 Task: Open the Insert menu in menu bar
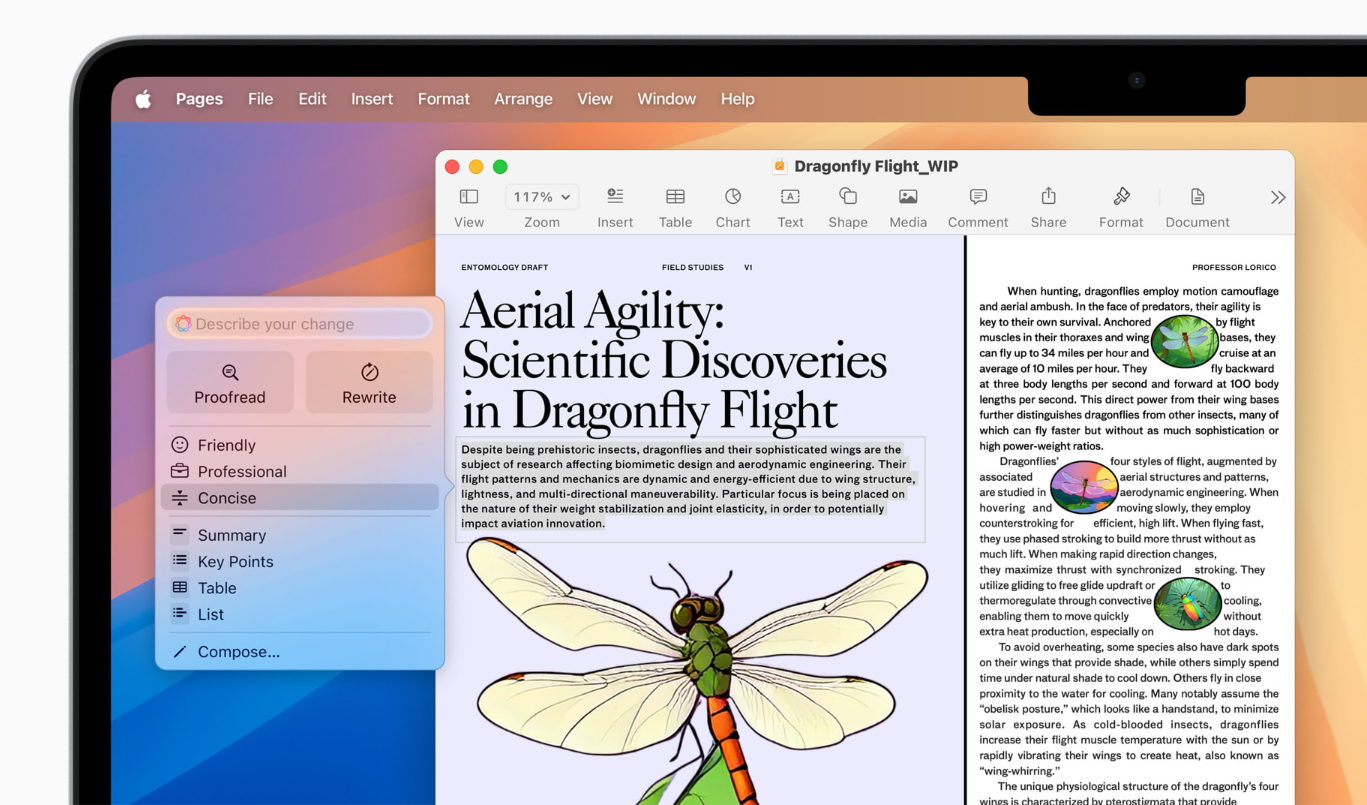pos(372,99)
